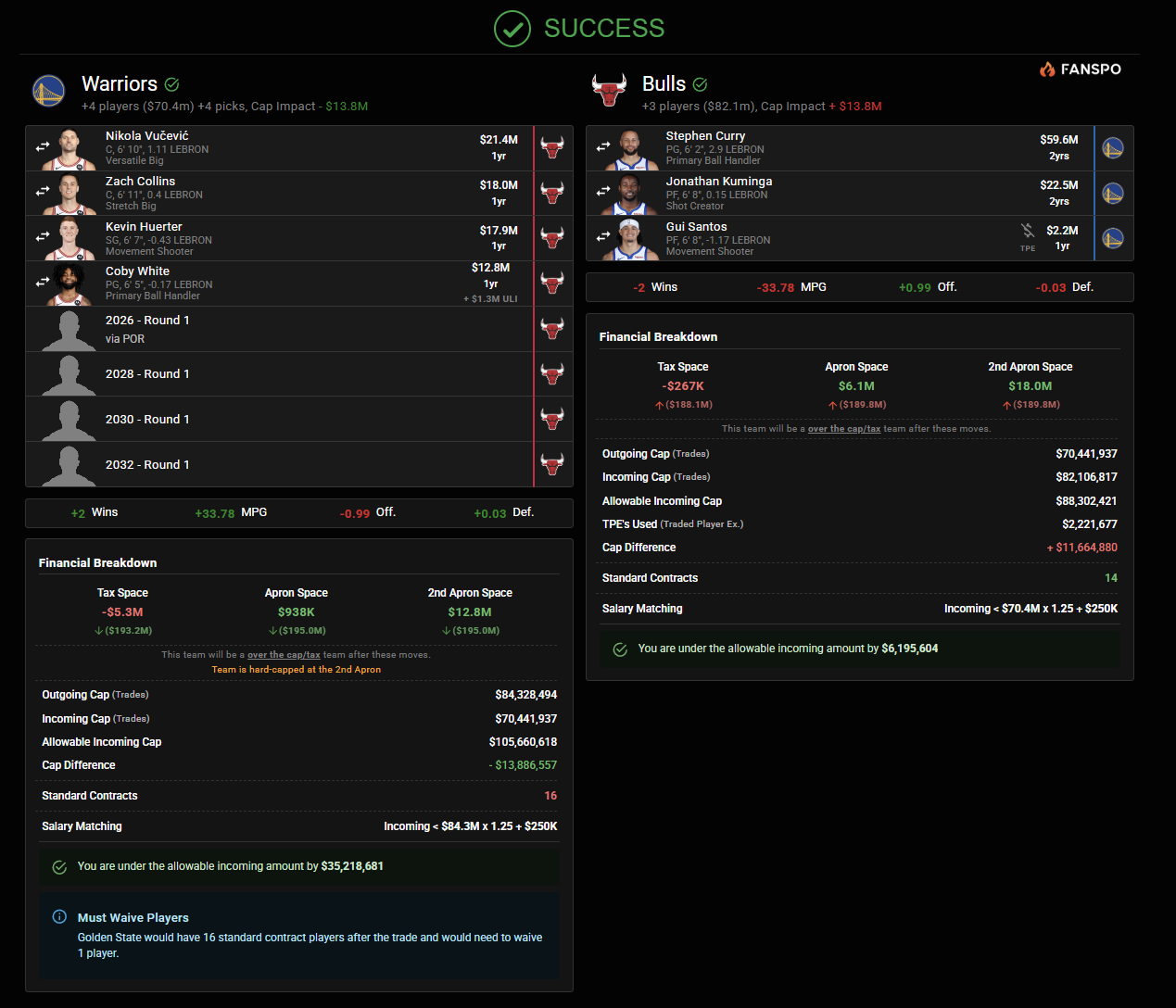The width and height of the screenshot is (1176, 1008).
Task: Click Bulls Tax Space value -$267K
Action: click(x=683, y=385)
